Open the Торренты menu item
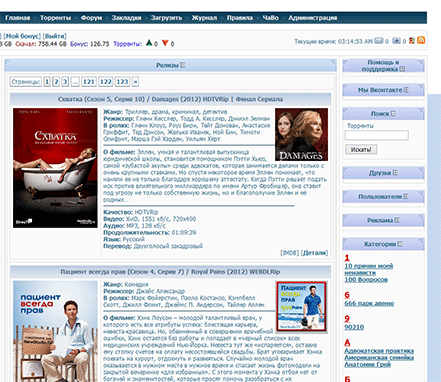Image resolution: width=441 pixels, height=382 pixels. point(56,18)
